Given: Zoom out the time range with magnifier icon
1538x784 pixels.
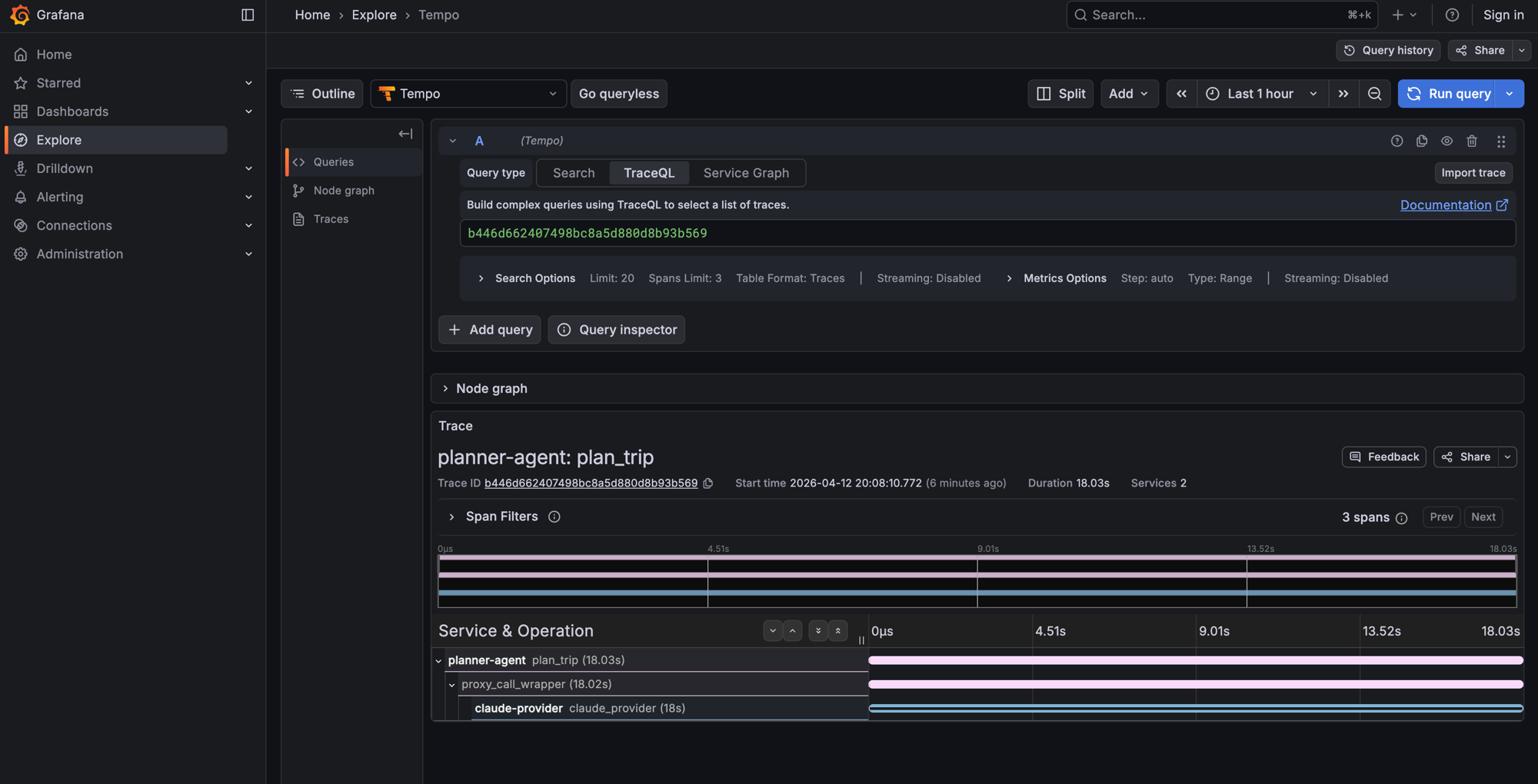Looking at the screenshot, I should pyautogui.click(x=1375, y=93).
